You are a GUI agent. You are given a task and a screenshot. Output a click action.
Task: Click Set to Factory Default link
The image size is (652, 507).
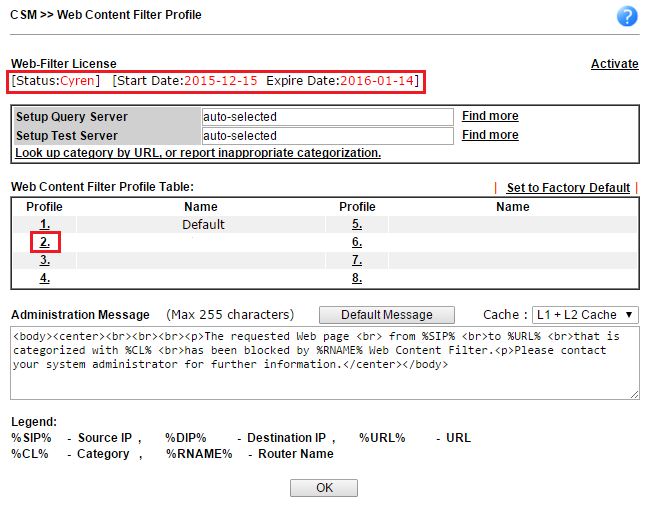point(568,188)
